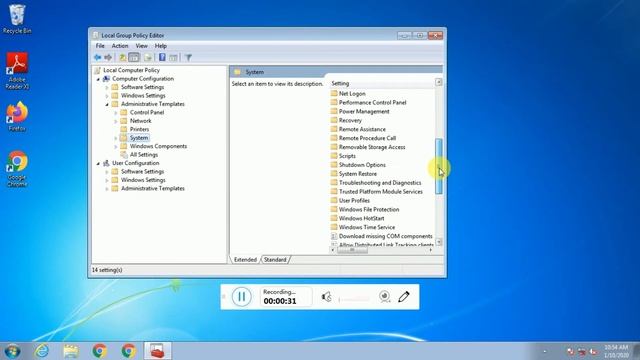Expand Windows Settings under Computer Configuration
This screenshot has width=640, height=360.
click(107, 96)
